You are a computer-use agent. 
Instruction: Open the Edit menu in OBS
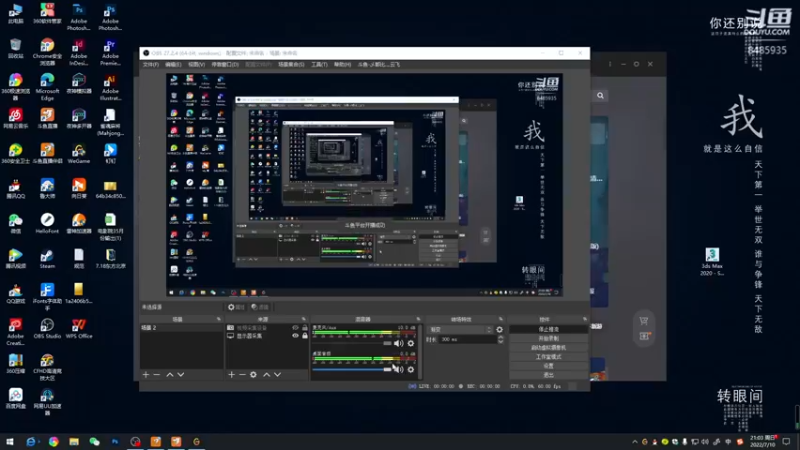tap(173, 65)
